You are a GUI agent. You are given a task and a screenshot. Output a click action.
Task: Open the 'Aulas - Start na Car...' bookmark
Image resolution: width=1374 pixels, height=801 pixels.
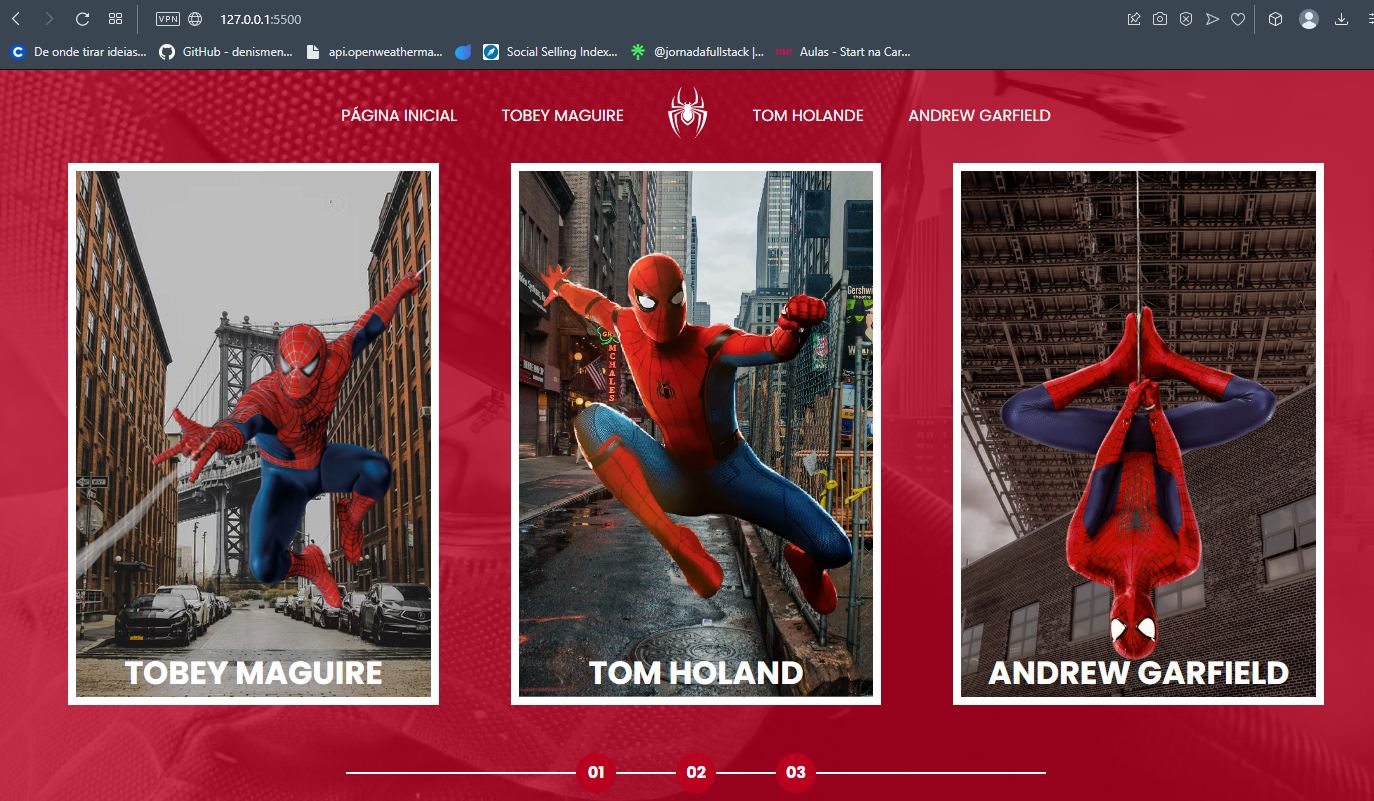pos(844,52)
